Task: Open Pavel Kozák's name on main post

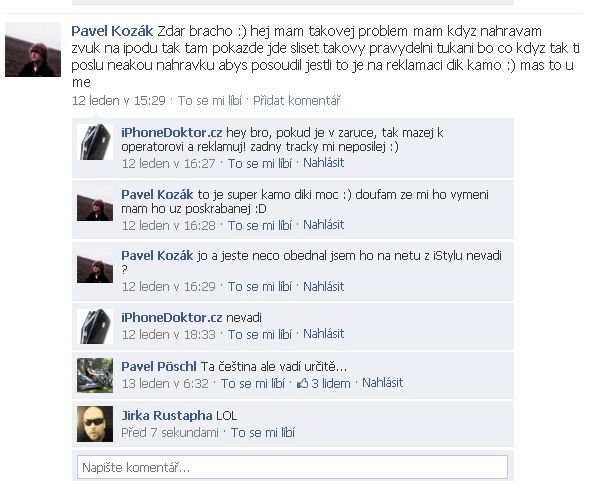Action: (x=112, y=31)
